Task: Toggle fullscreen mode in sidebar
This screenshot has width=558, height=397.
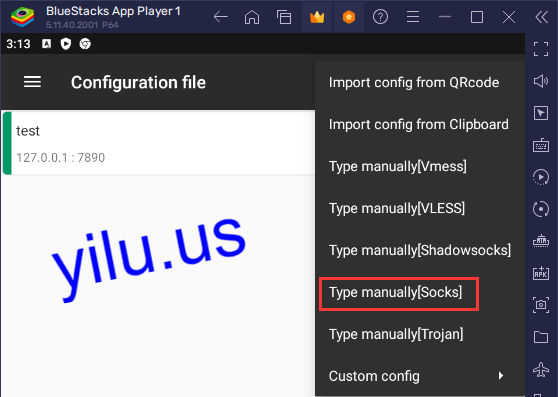Action: click(541, 49)
